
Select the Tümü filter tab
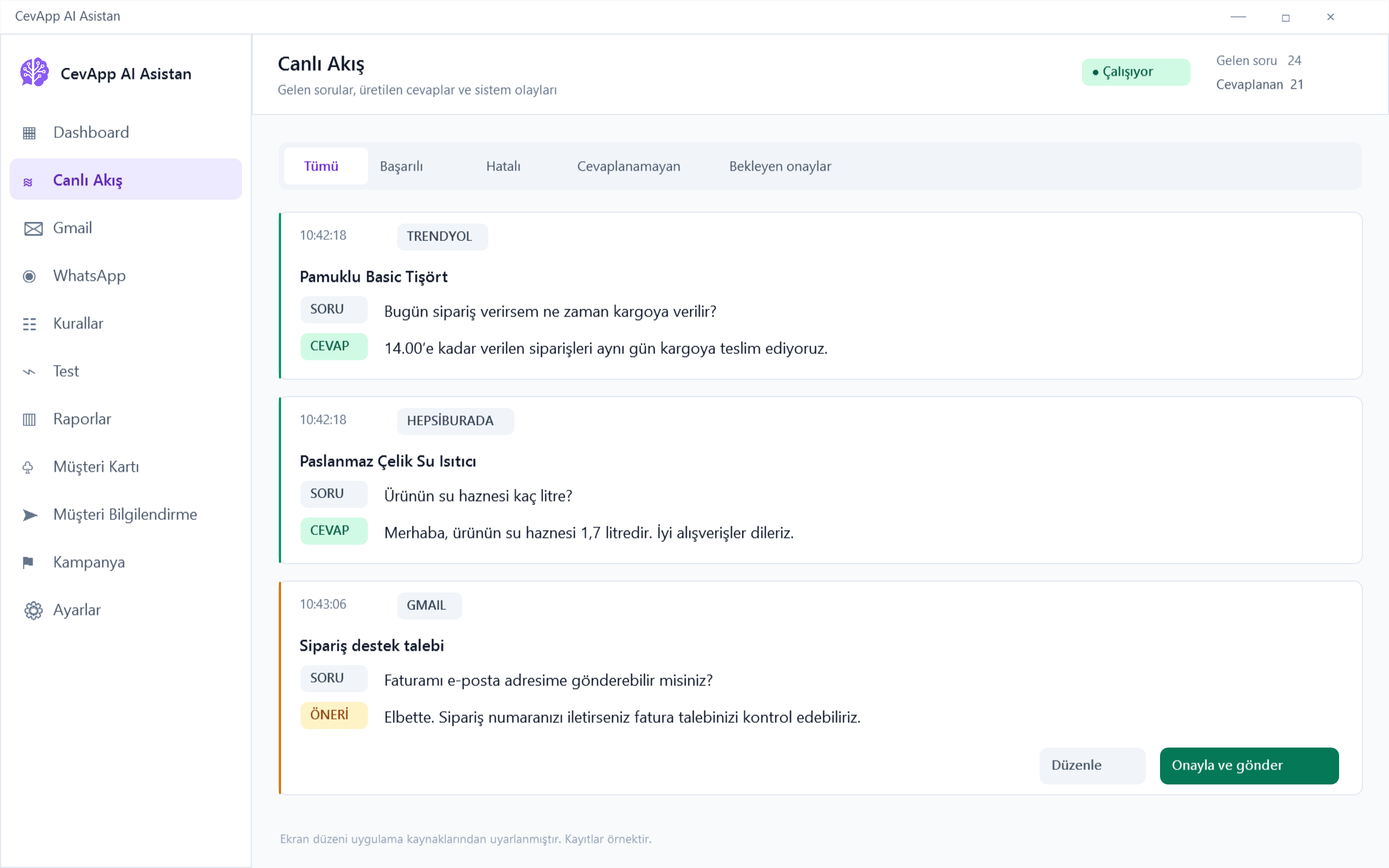click(x=326, y=166)
